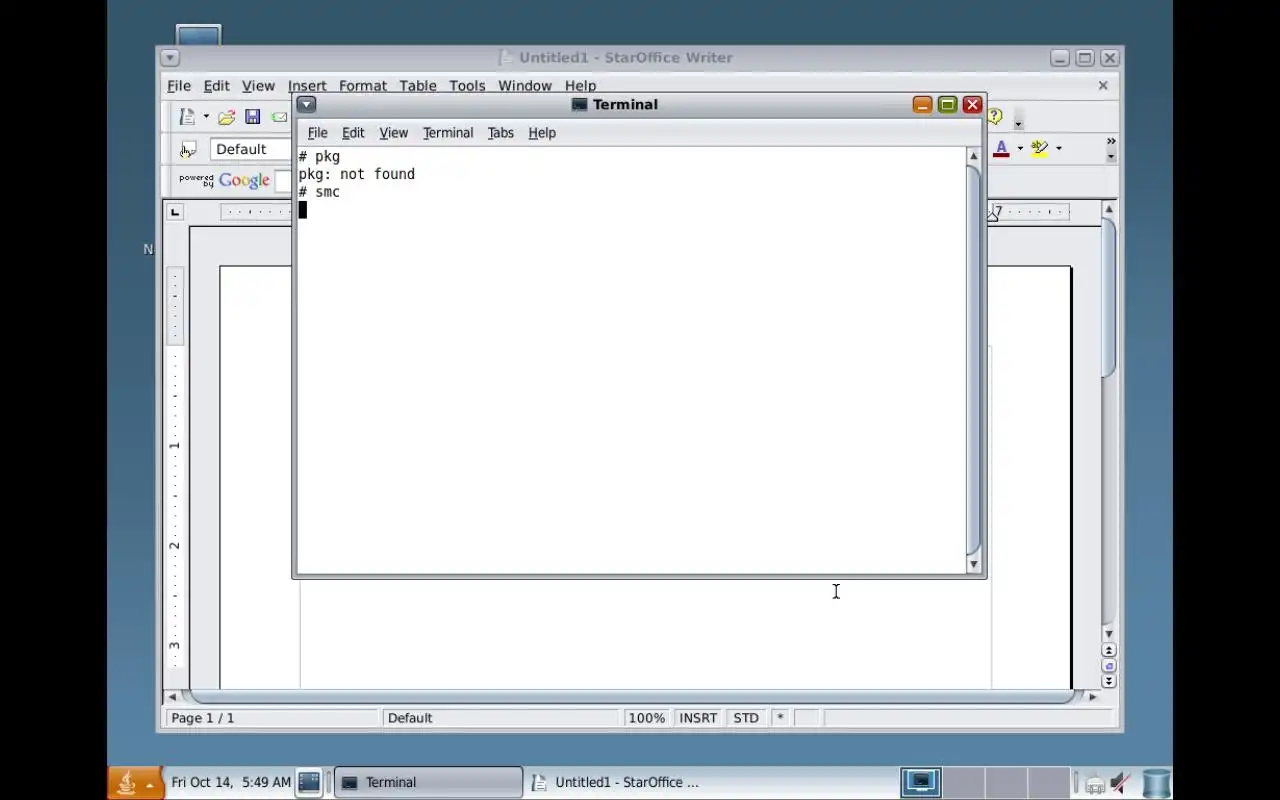Image resolution: width=1280 pixels, height=800 pixels.
Task: Open the Terminal window's View menu
Action: [393, 133]
